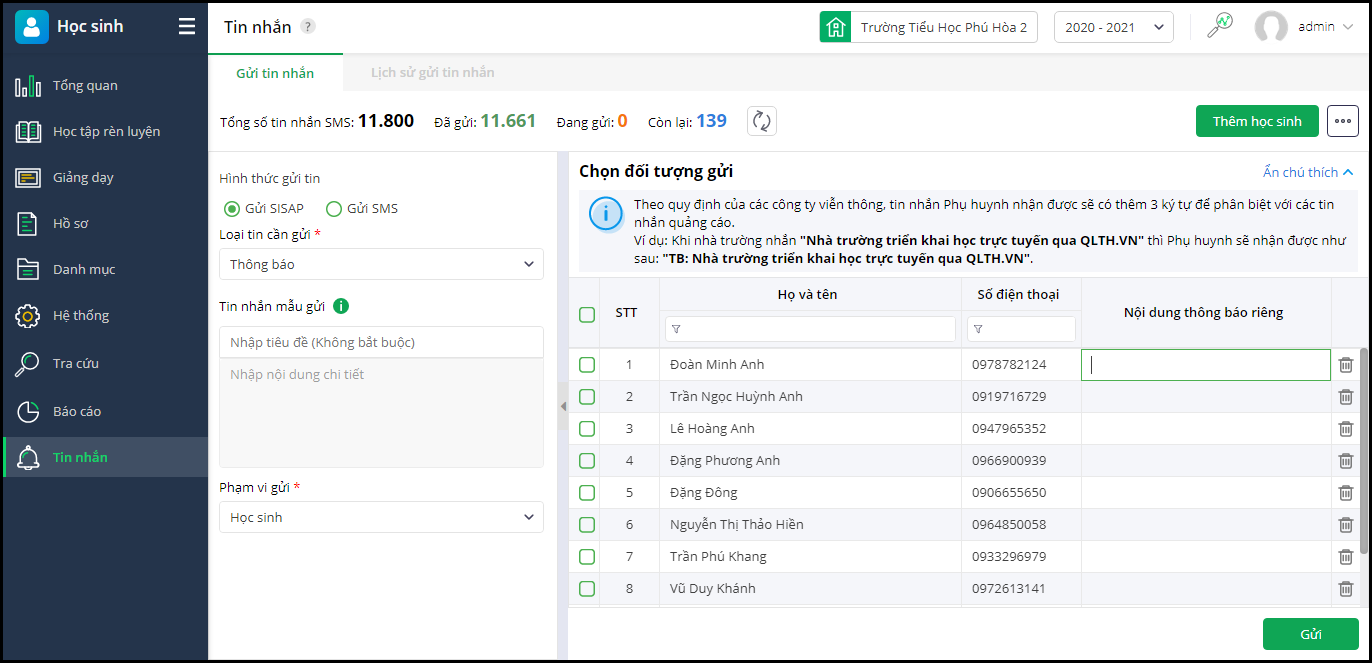Open the school year 2020 - 2021 dropdown
The image size is (1372, 663).
click(1113, 27)
